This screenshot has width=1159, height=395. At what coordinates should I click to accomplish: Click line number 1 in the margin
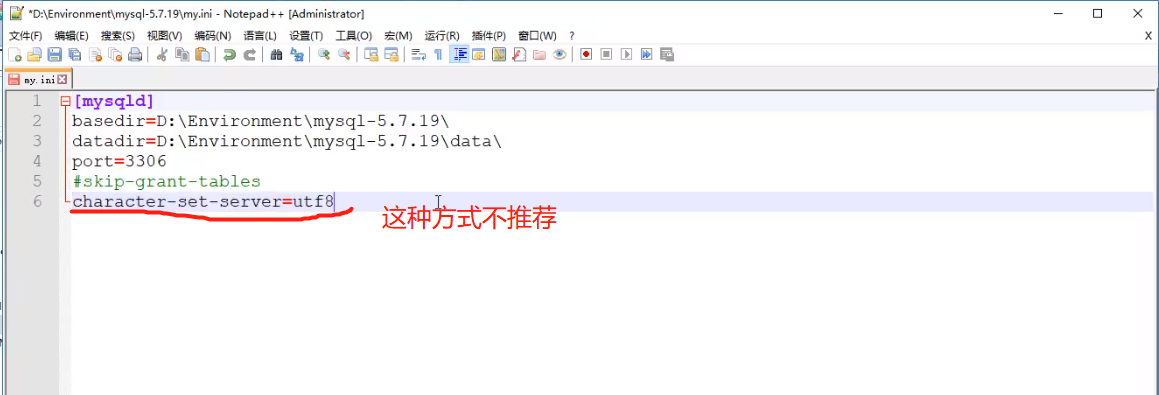pos(37,101)
